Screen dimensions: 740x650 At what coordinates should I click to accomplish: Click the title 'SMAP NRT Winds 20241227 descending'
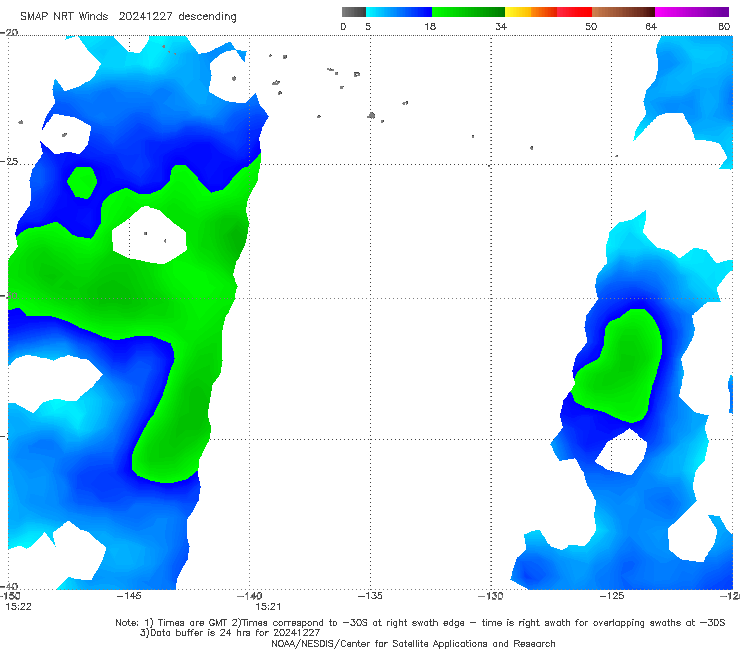tap(128, 16)
